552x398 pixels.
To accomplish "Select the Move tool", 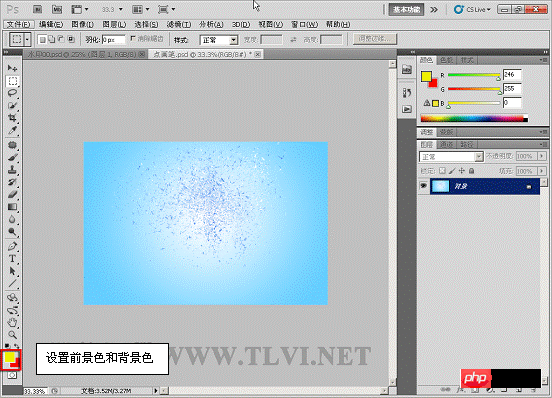I will [x=12, y=68].
